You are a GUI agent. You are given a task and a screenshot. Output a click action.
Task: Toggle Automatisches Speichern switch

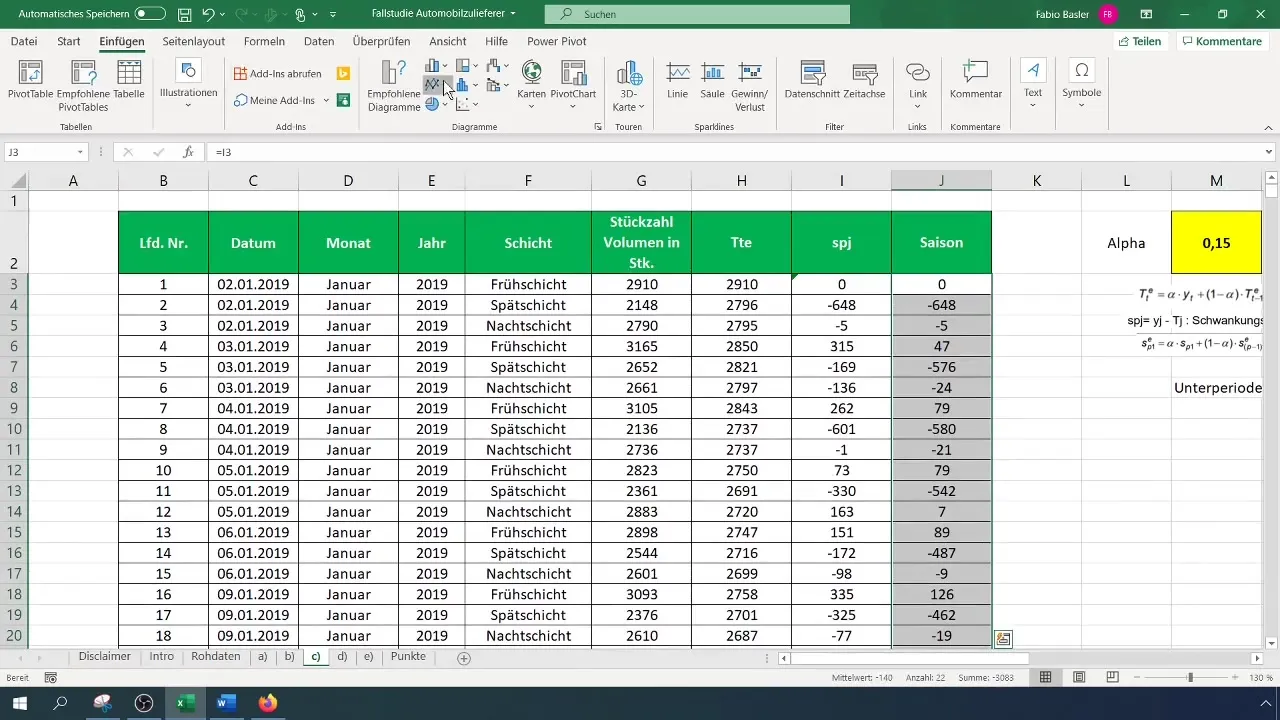pos(150,14)
